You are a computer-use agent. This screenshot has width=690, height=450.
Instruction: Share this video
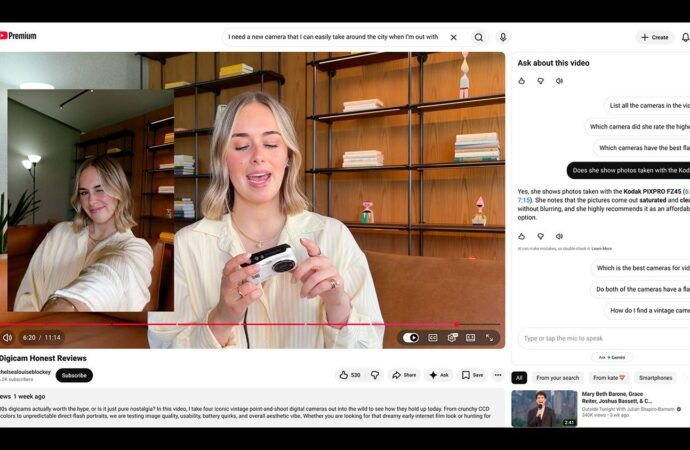[x=404, y=375]
